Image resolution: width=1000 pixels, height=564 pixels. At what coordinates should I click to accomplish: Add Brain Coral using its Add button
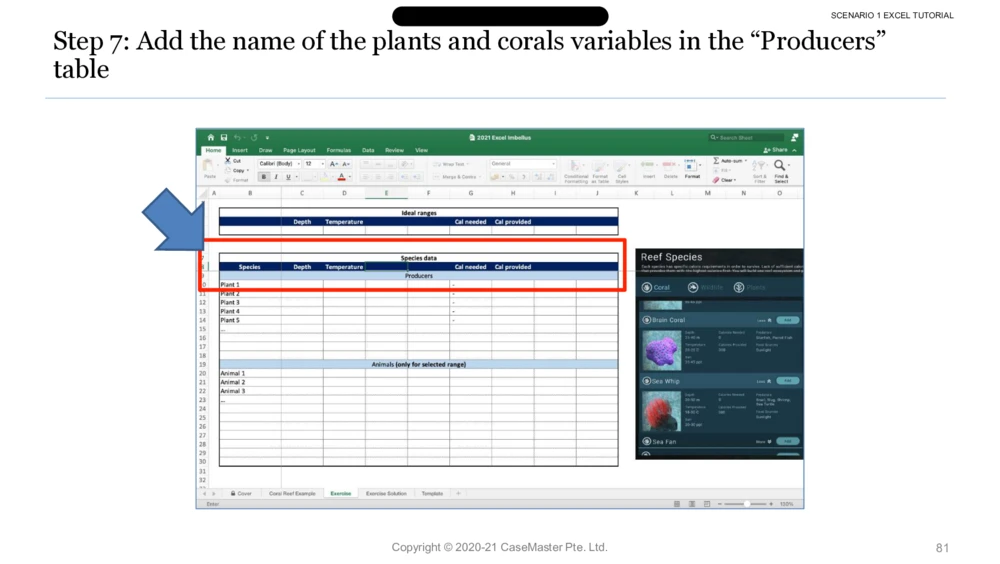tap(788, 320)
